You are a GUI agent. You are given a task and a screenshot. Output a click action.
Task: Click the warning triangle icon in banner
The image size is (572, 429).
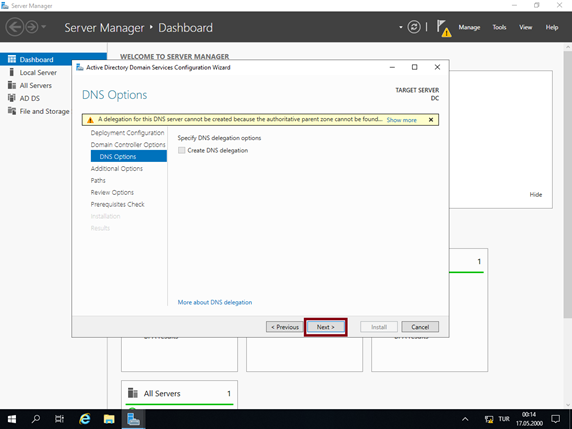coord(90,120)
